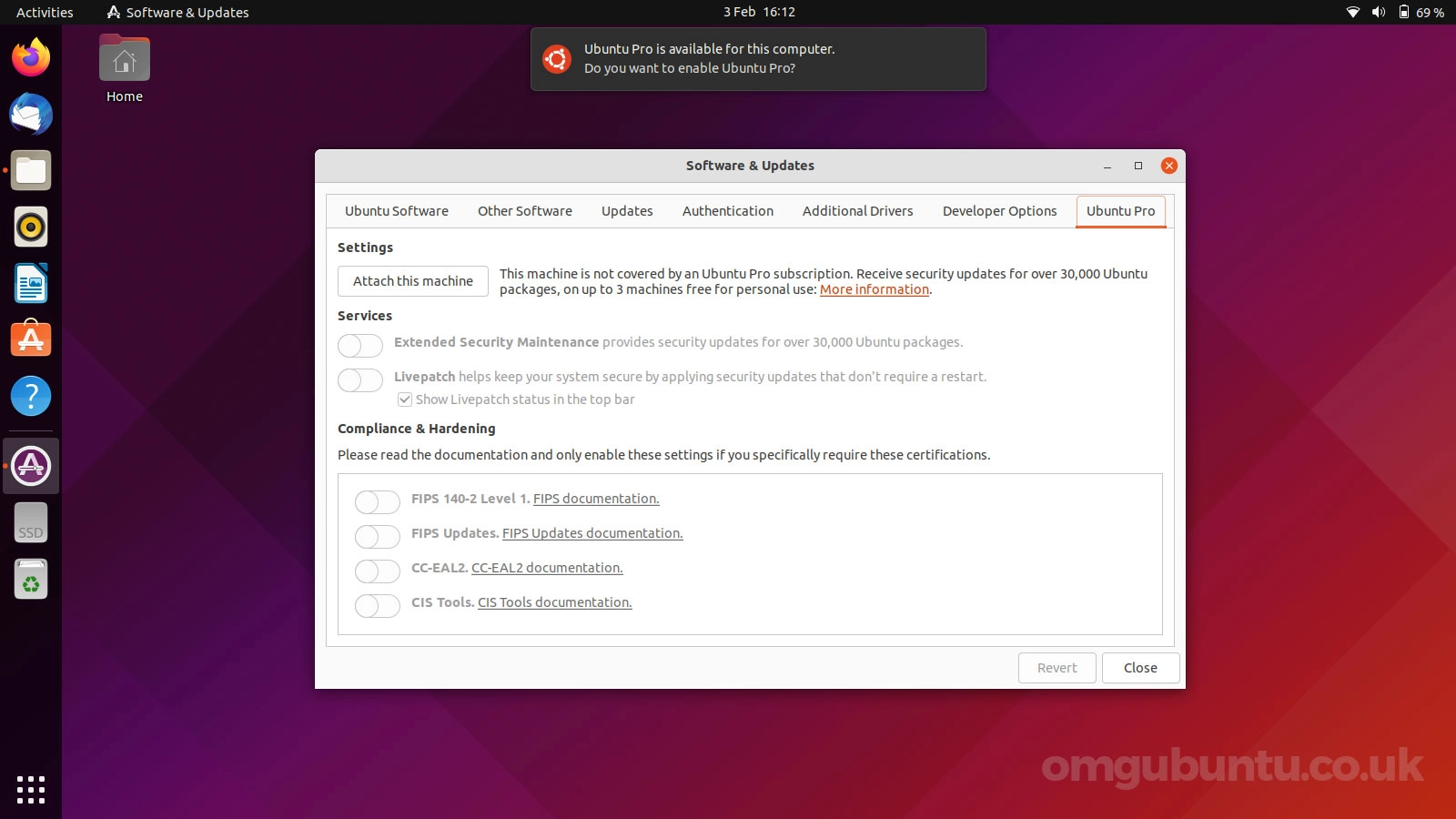Launch Thunderbird mail from the dock
Viewport: 1456px width, 819px height.
click(31, 115)
